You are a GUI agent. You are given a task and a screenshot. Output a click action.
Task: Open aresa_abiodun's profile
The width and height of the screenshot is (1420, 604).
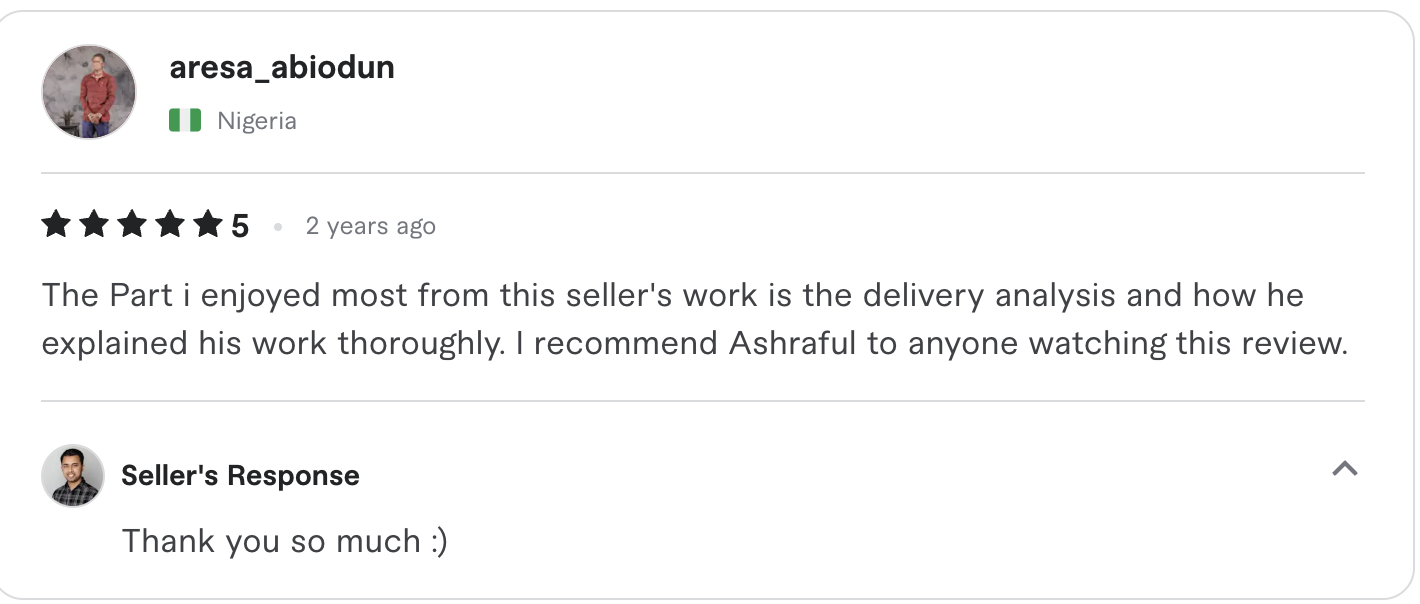click(282, 67)
